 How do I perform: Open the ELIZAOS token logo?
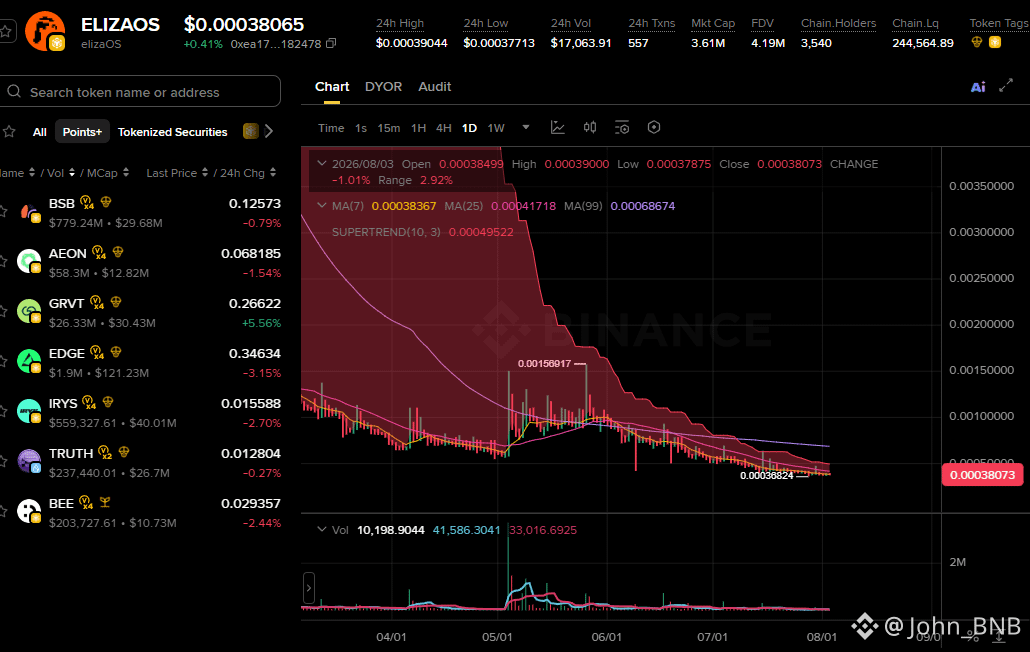(45, 31)
